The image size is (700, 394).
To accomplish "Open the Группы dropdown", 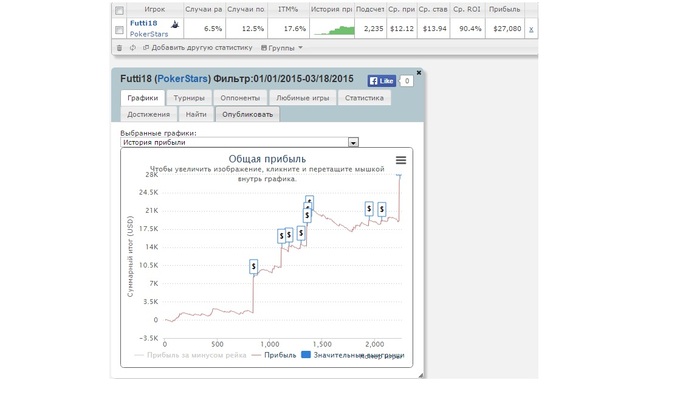I will (x=282, y=48).
